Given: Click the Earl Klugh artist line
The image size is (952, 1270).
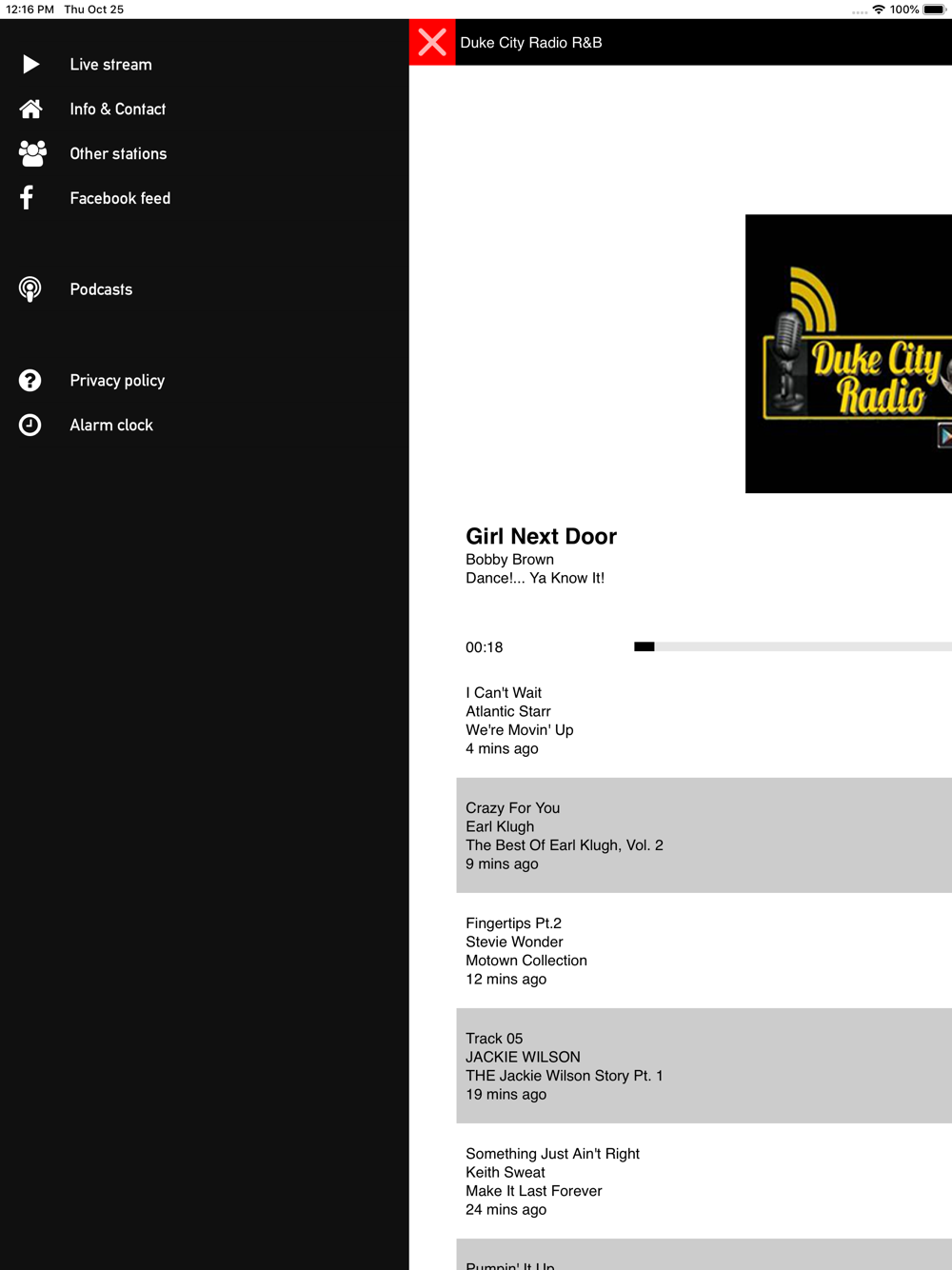Looking at the screenshot, I should [x=500, y=826].
